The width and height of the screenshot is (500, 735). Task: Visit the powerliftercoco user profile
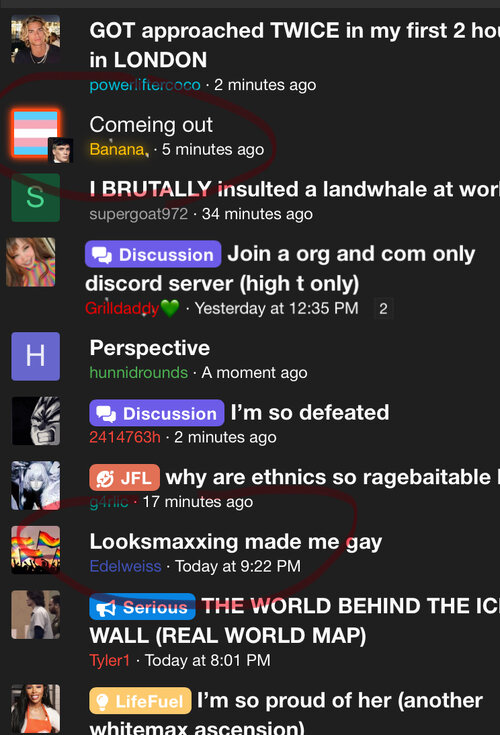(x=145, y=85)
